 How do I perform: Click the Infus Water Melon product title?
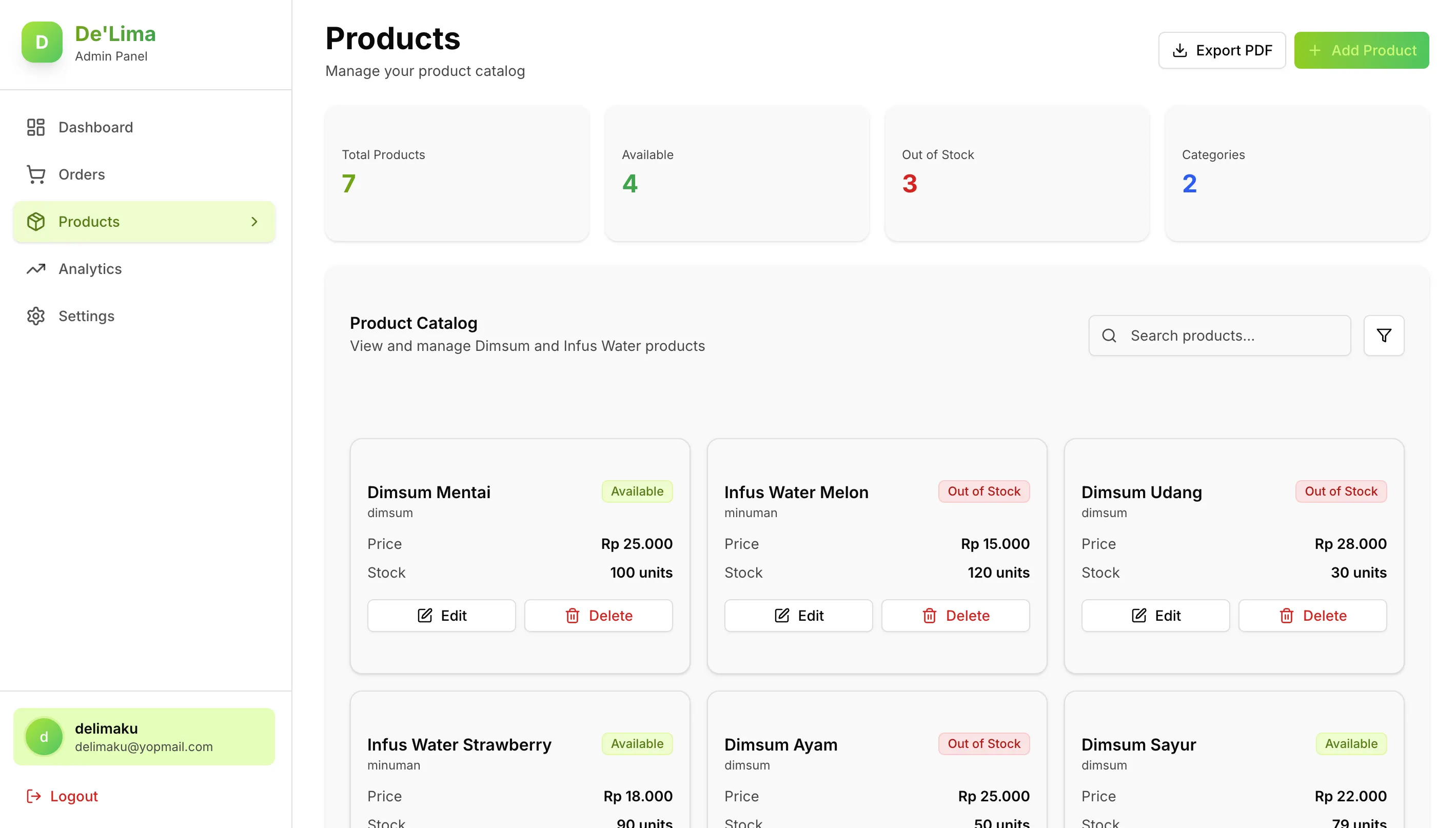[797, 492]
